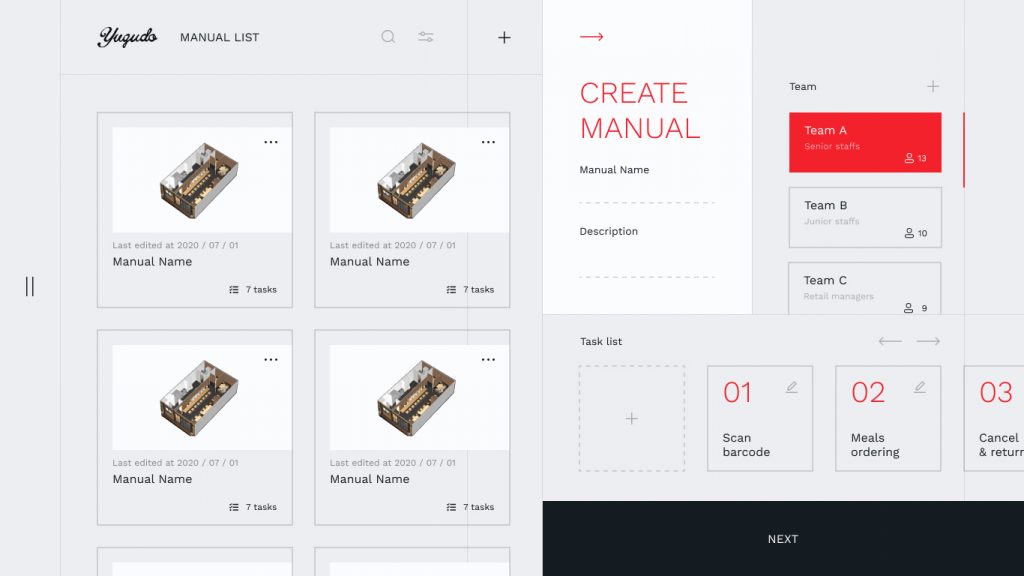Screen dimensions: 1024x576
Task: Open options menu of bottom-left manual card
Action: pos(270,359)
